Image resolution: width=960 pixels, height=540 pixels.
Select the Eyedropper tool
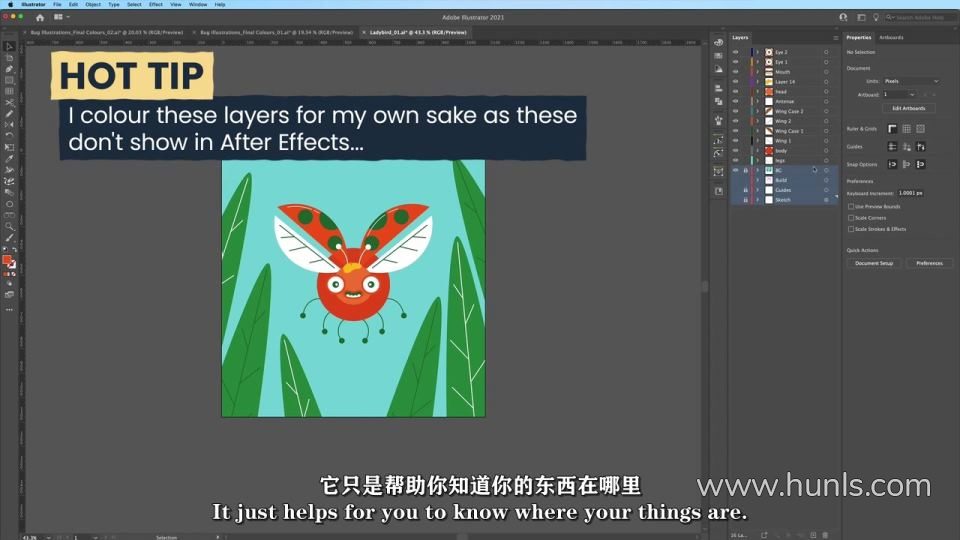pos(9,159)
